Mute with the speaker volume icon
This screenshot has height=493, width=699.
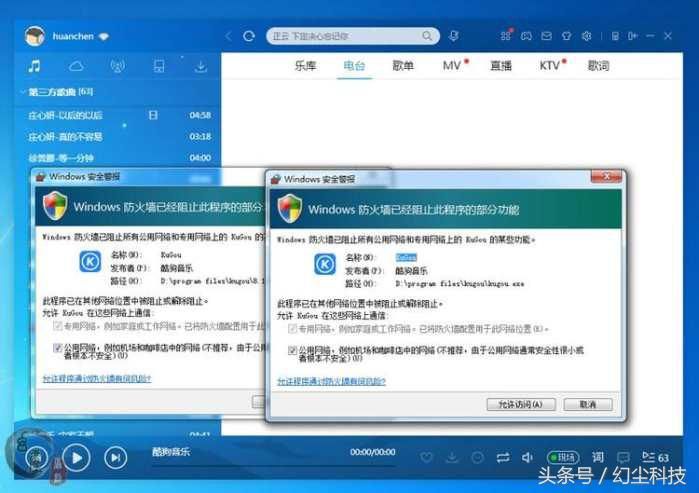tap(527, 457)
